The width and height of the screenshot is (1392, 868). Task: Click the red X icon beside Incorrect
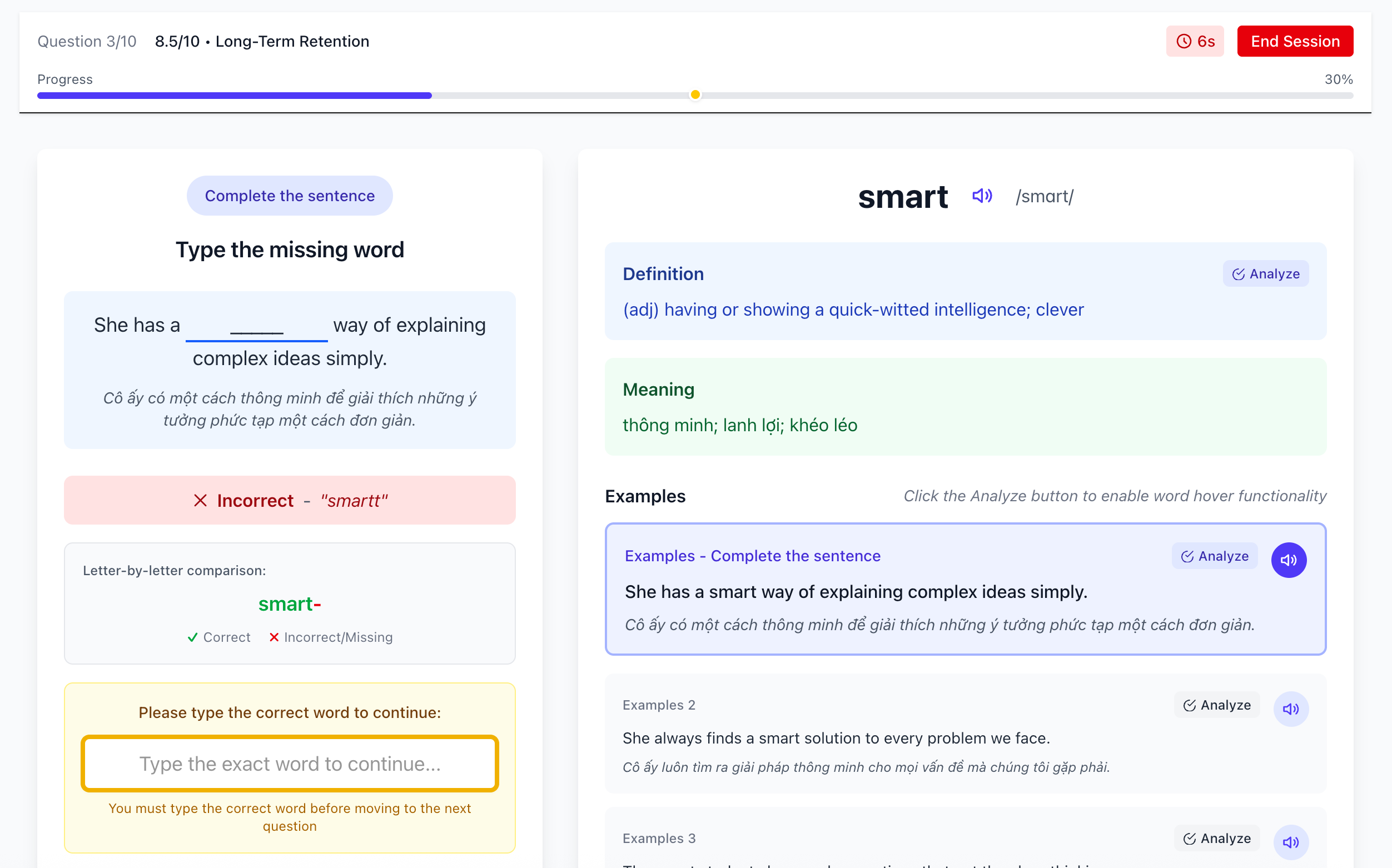click(200, 501)
